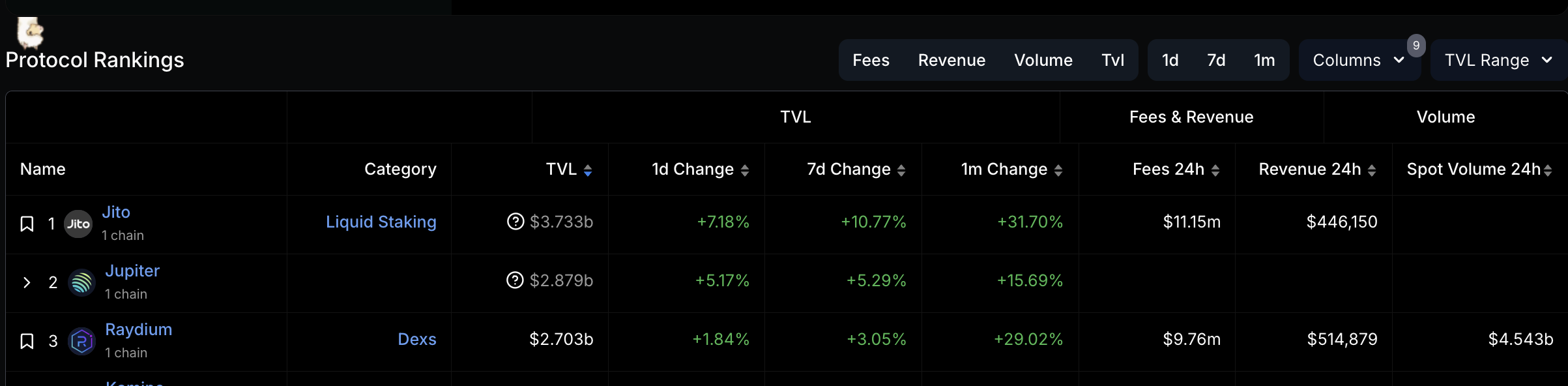Switch to the Fees tab
Screen dimensions: 1568x386
point(871,60)
